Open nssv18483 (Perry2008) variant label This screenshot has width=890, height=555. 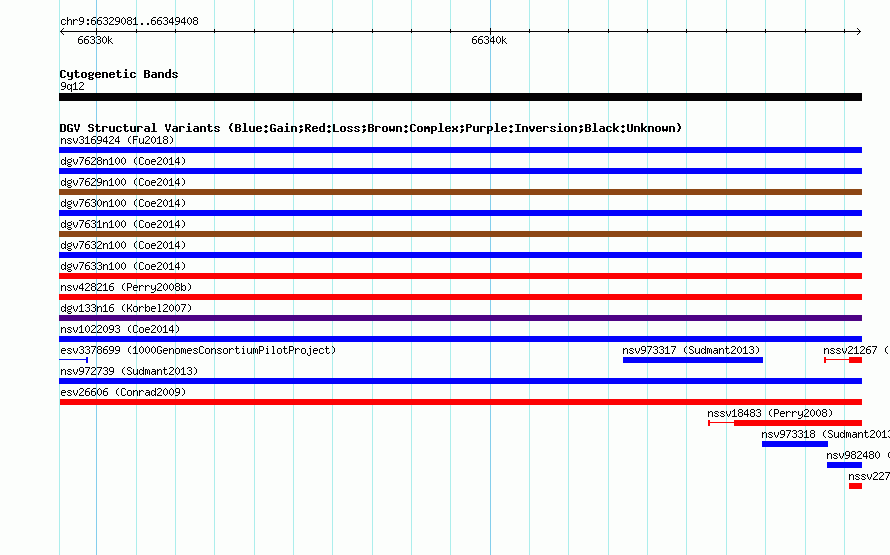[x=770, y=413]
